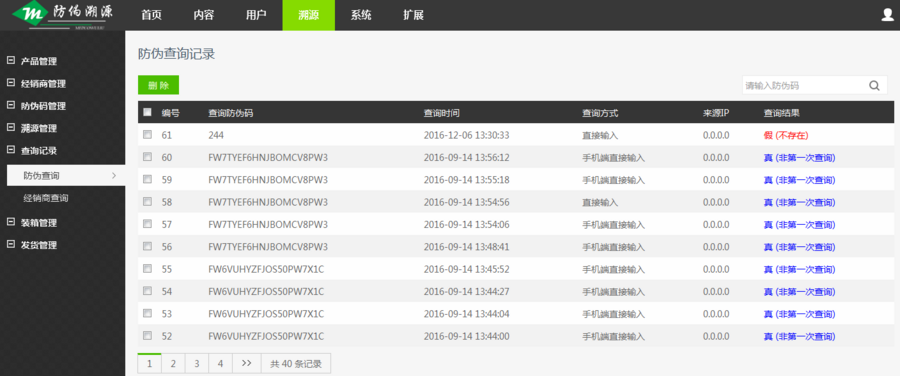
Task: Go to page 2 of records
Action: click(x=173, y=363)
